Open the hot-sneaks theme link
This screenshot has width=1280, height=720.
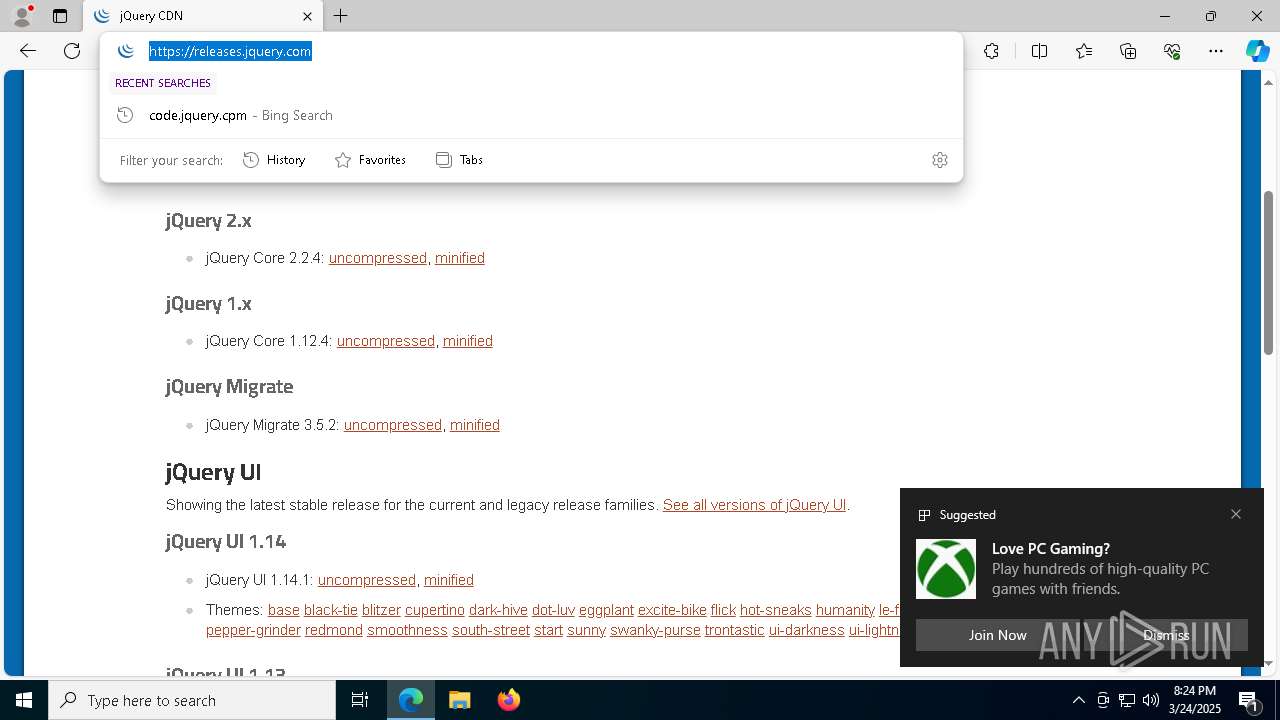click(x=776, y=610)
